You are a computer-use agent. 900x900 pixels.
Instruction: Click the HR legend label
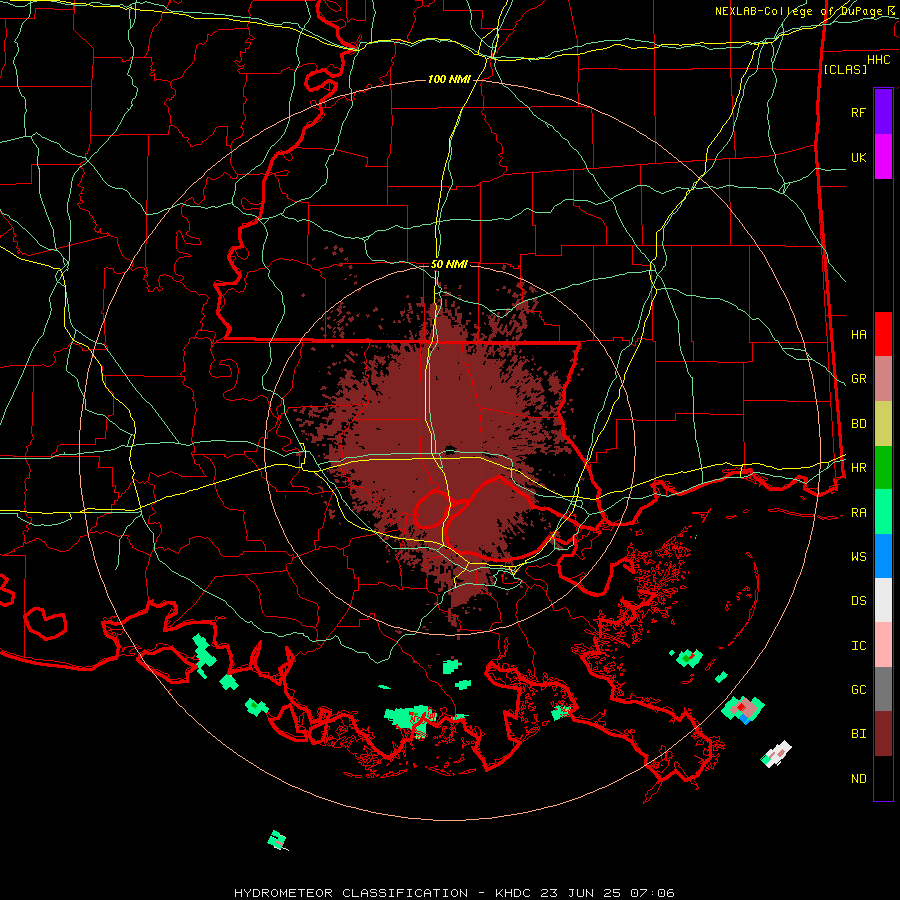[859, 468]
